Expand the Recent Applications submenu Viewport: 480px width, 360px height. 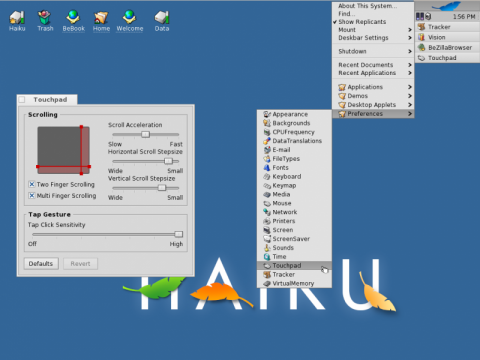click(373, 73)
